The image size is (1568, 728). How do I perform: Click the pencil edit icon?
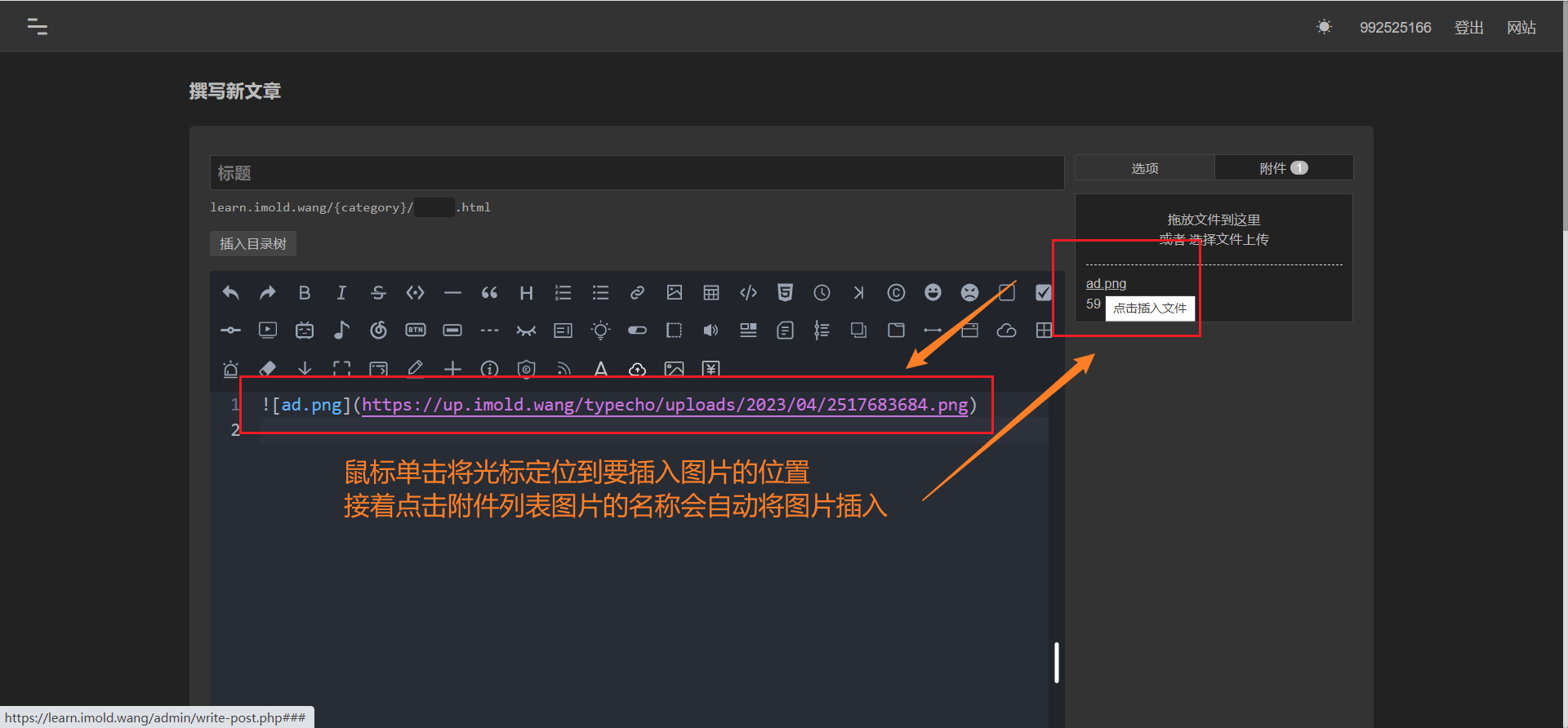coord(416,369)
